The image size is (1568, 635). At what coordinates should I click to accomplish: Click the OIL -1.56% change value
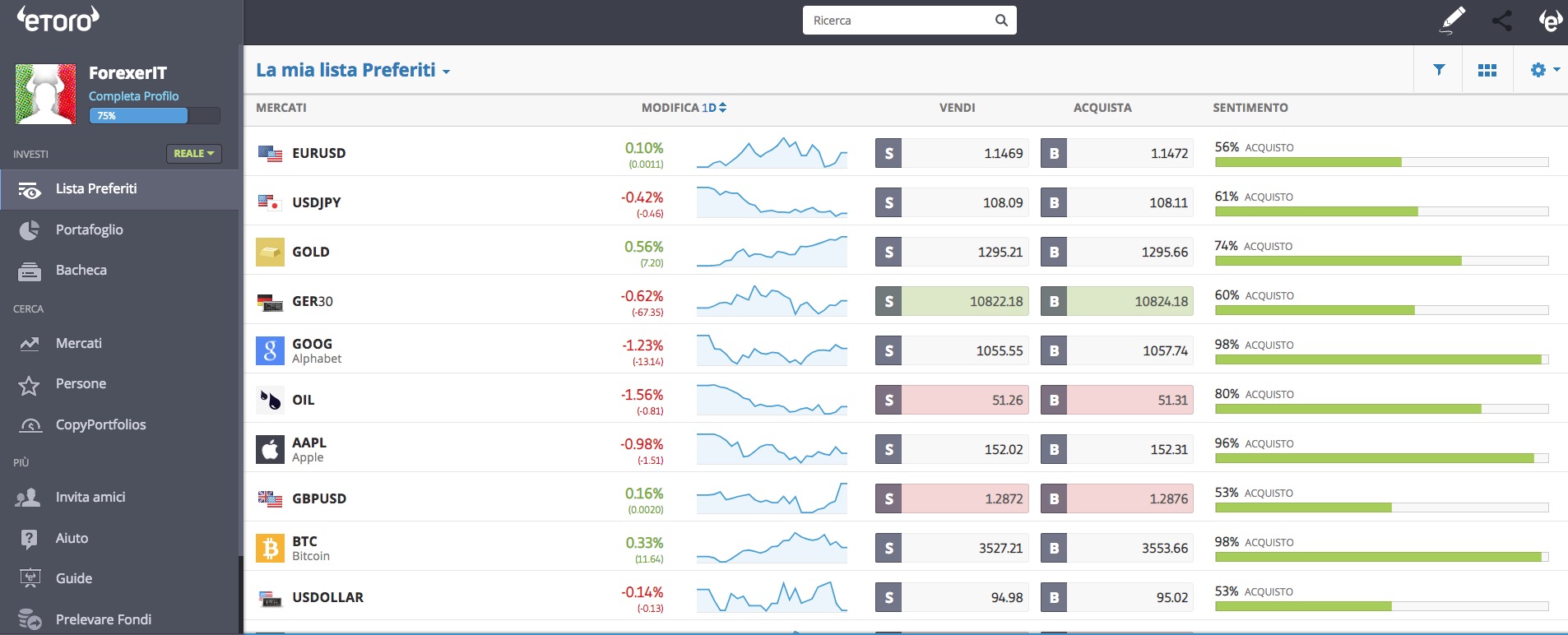[x=643, y=395]
